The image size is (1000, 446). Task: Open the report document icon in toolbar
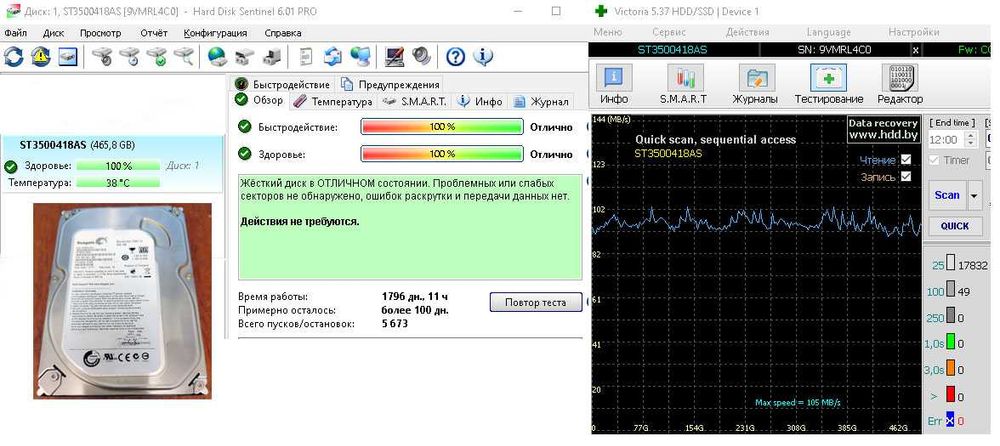(306, 57)
